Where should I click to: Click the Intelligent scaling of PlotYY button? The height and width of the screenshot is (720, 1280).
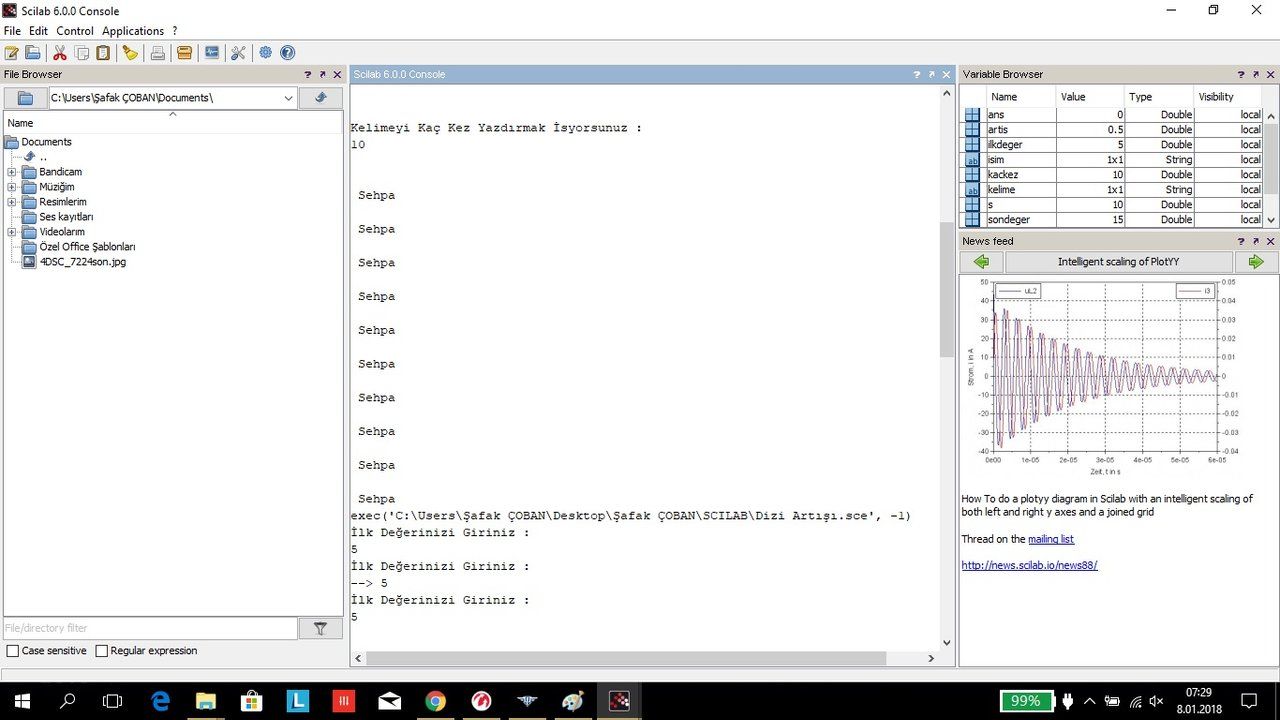[1118, 262]
